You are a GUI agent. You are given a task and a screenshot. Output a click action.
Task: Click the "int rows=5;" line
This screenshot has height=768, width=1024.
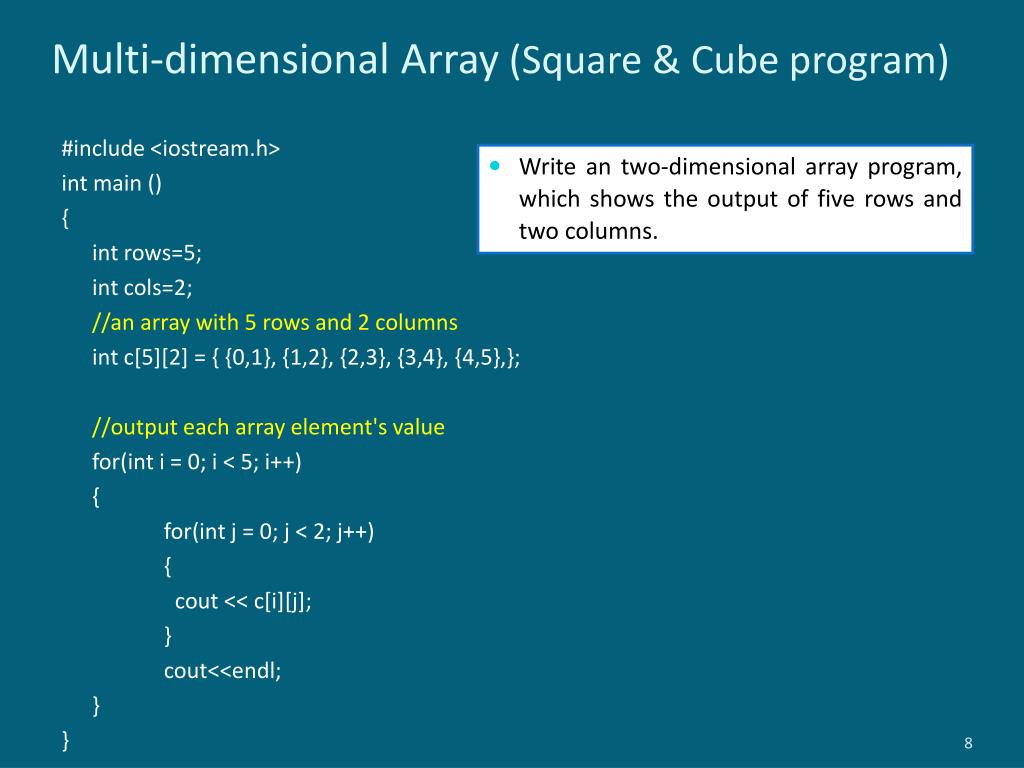147,253
